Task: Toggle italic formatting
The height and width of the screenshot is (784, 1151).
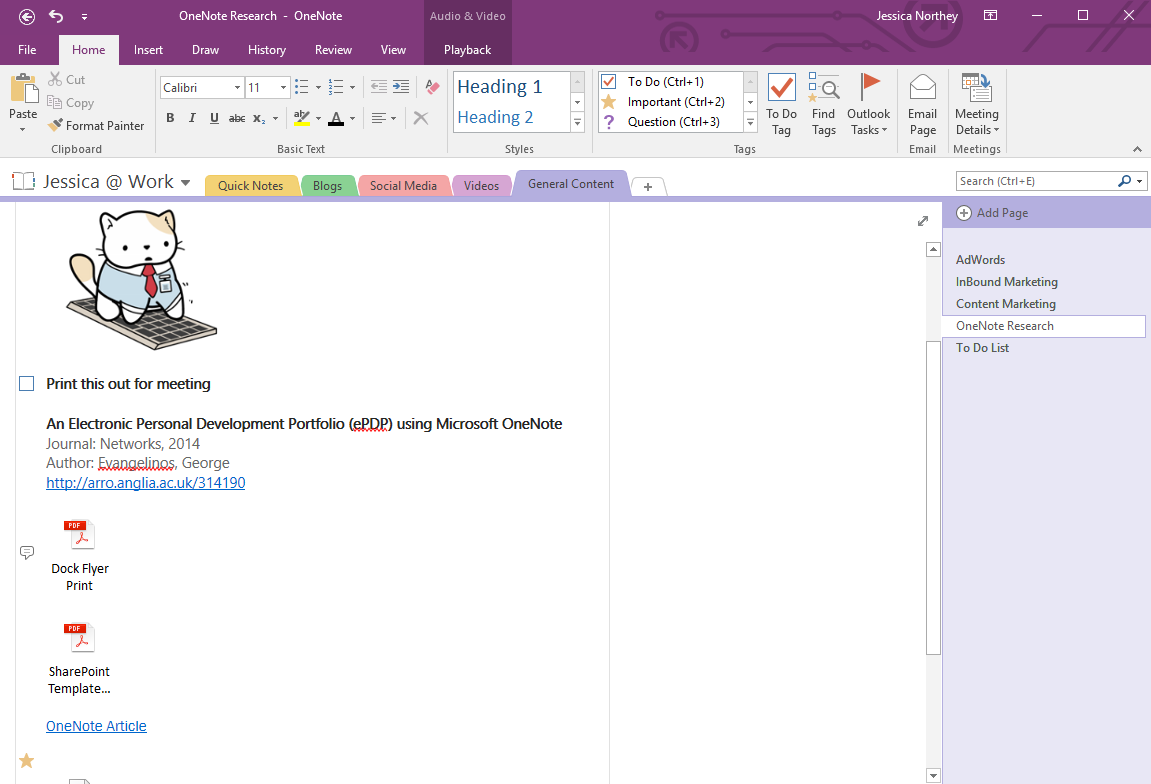Action: (x=191, y=118)
